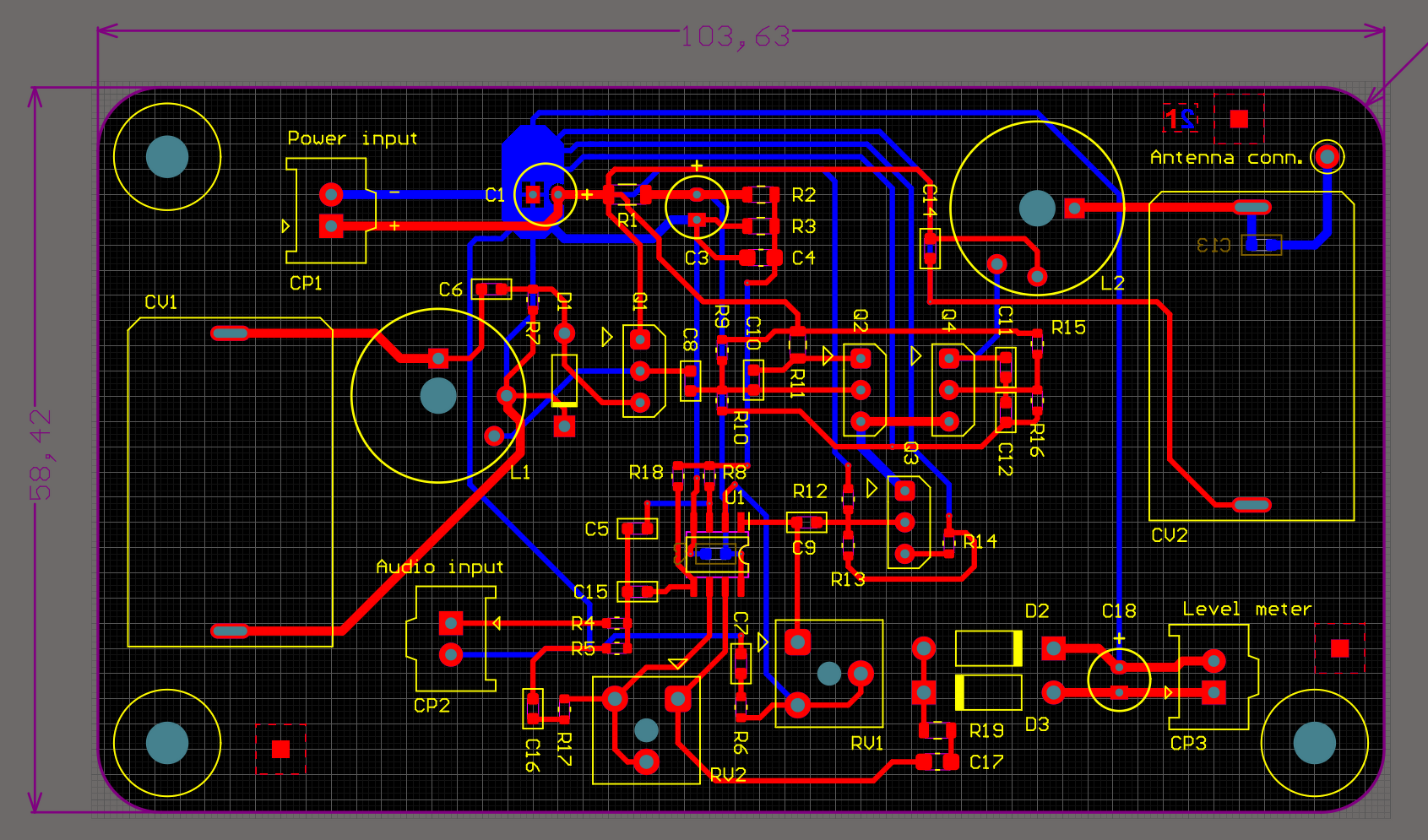Select the D1 diode designator
Screen dimensions: 1428x840
point(564,301)
